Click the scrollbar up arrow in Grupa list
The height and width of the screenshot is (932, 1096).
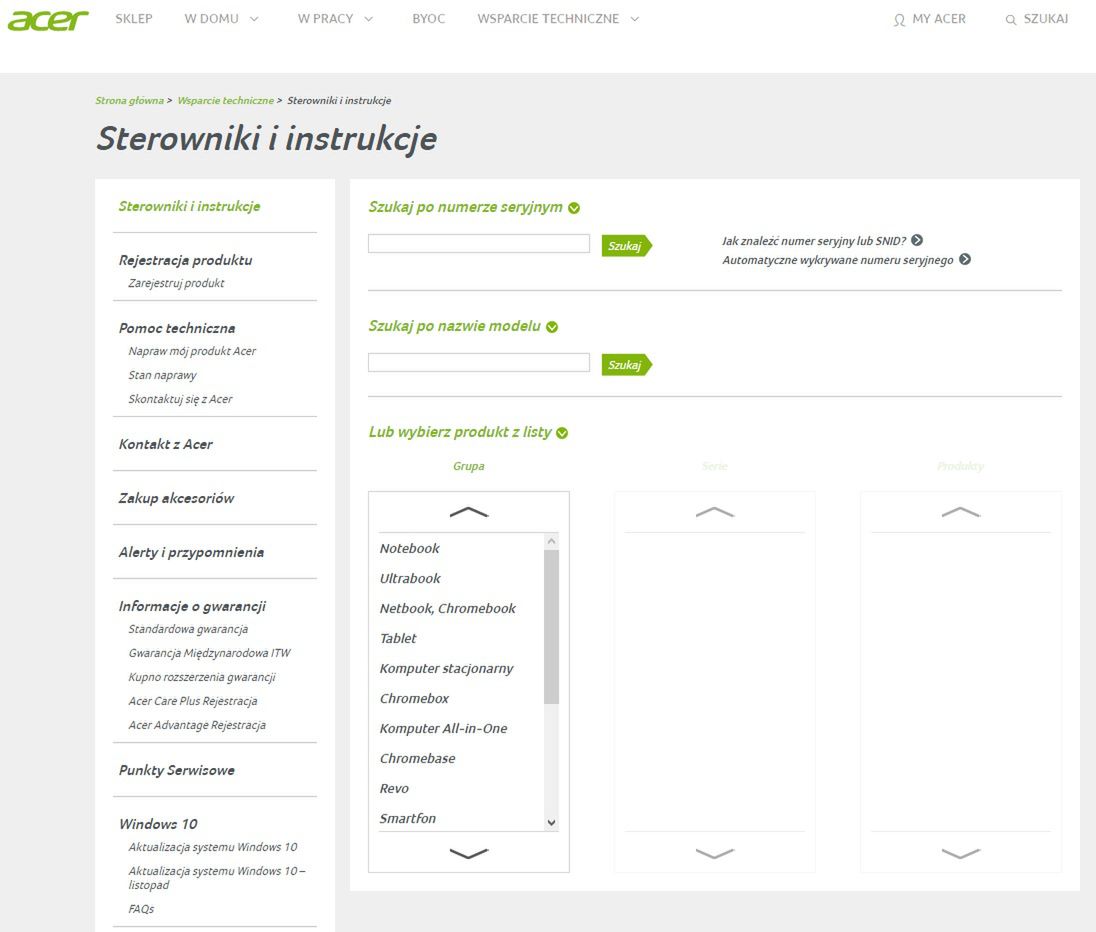coord(551,541)
